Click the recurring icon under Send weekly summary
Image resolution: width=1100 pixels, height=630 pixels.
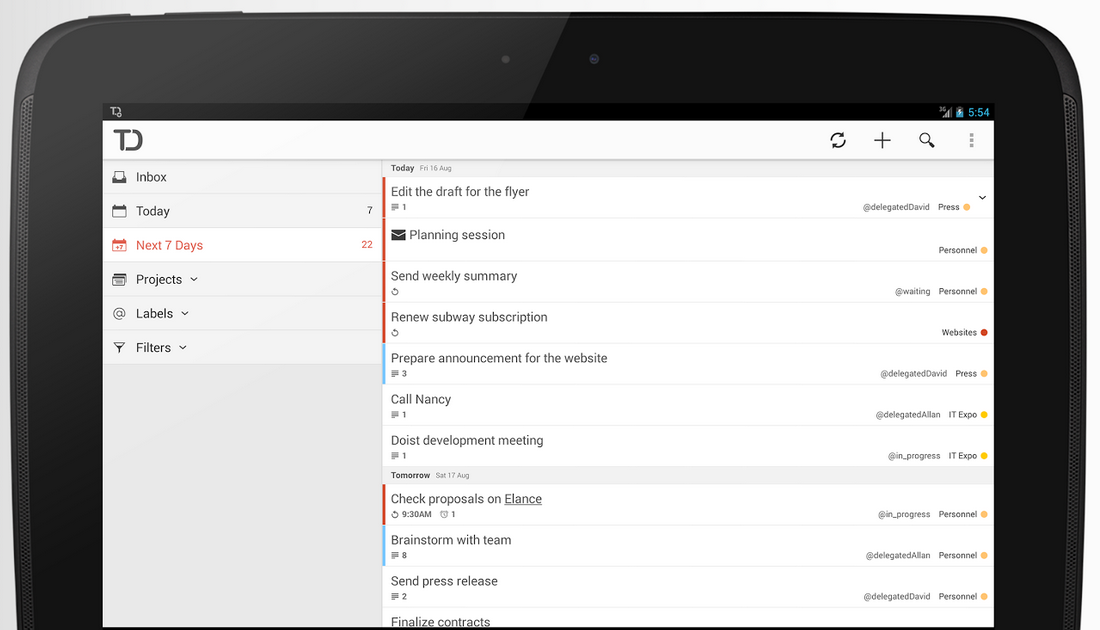point(395,292)
